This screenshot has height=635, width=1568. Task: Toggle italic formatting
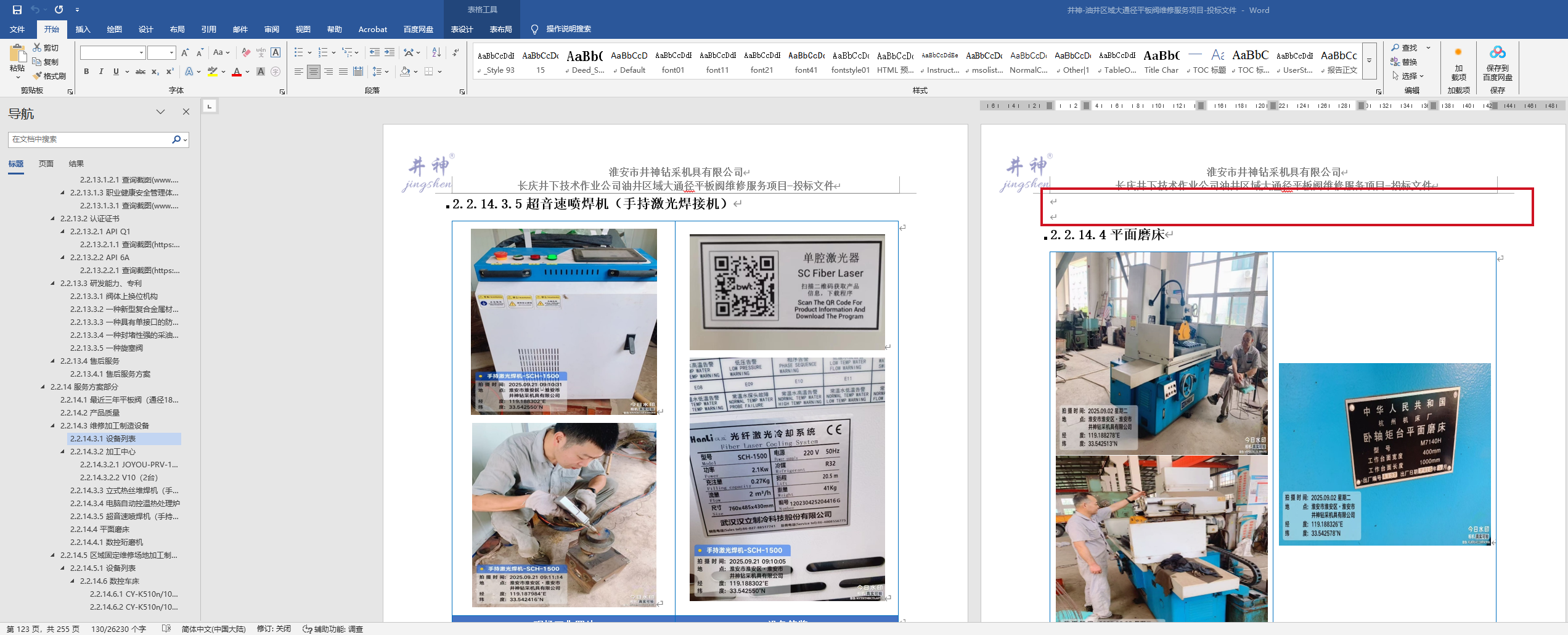pyautogui.click(x=101, y=72)
